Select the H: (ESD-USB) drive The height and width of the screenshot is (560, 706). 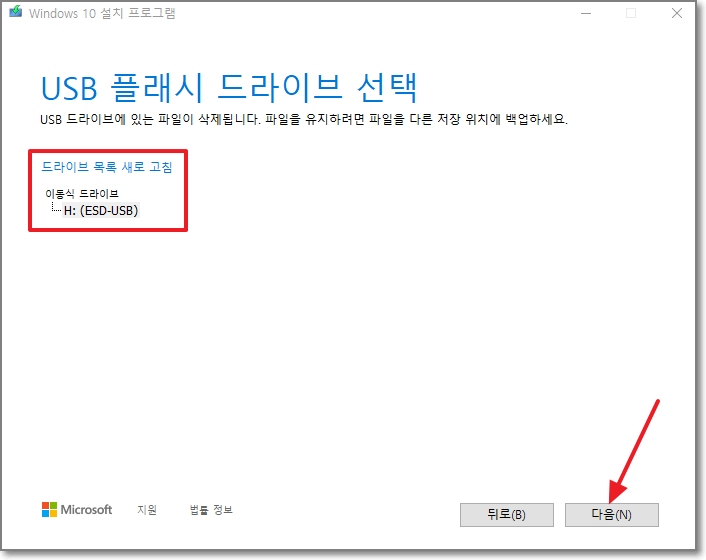101,210
